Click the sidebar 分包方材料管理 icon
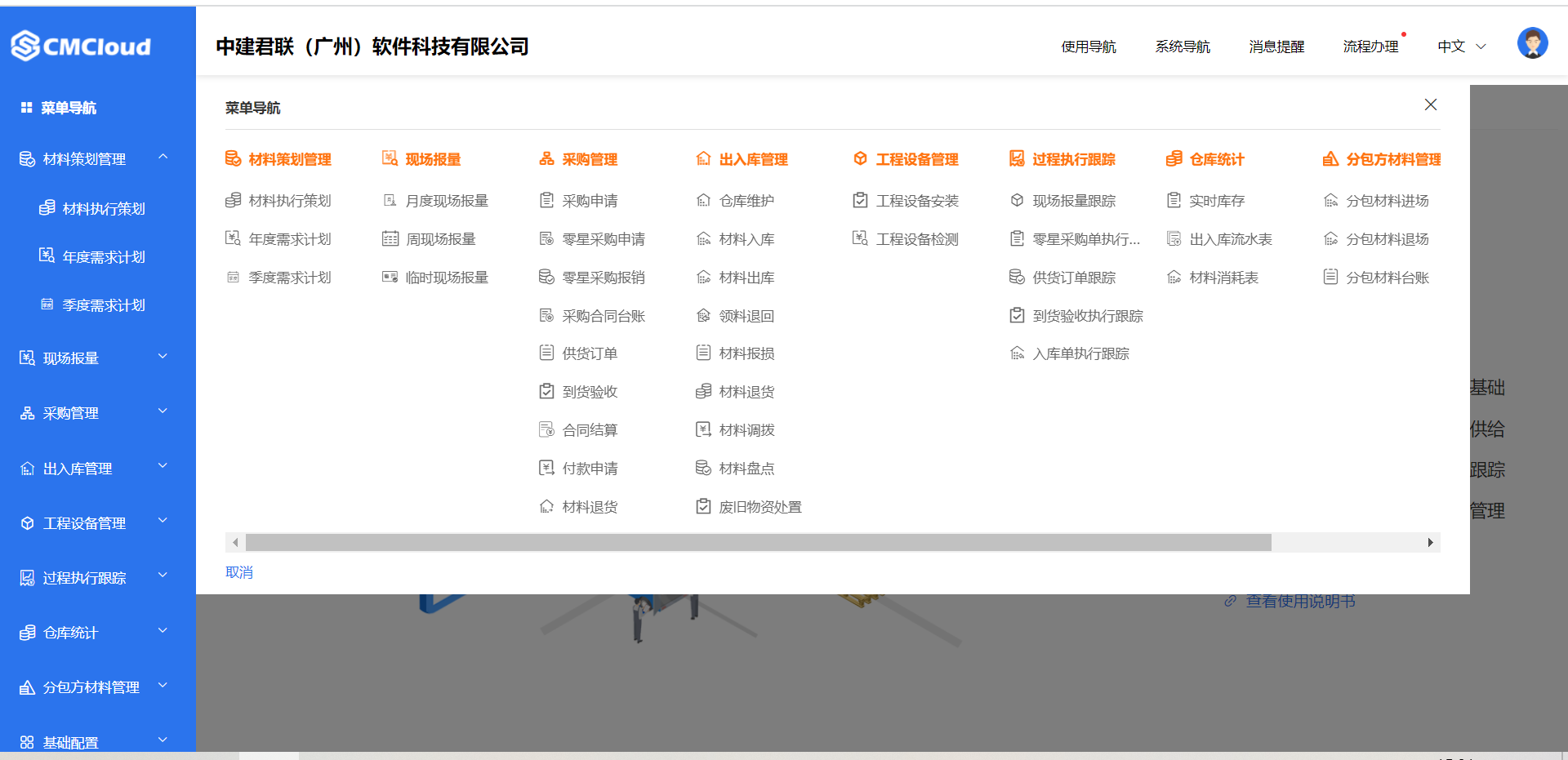Viewport: 1568px width, 760px height. tap(27, 687)
